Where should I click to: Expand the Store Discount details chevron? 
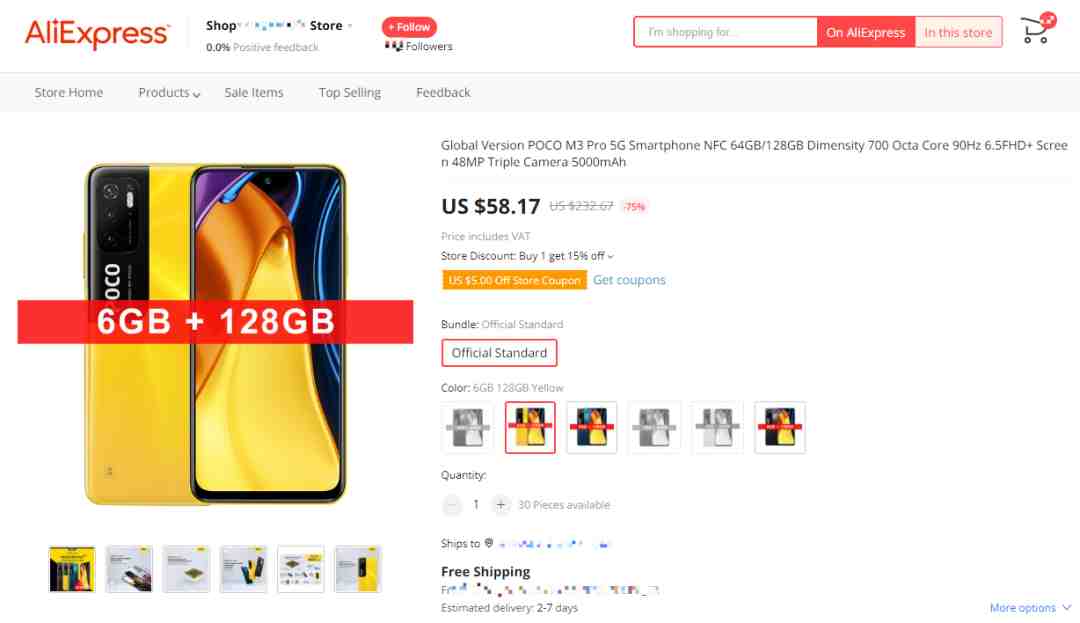(610, 256)
